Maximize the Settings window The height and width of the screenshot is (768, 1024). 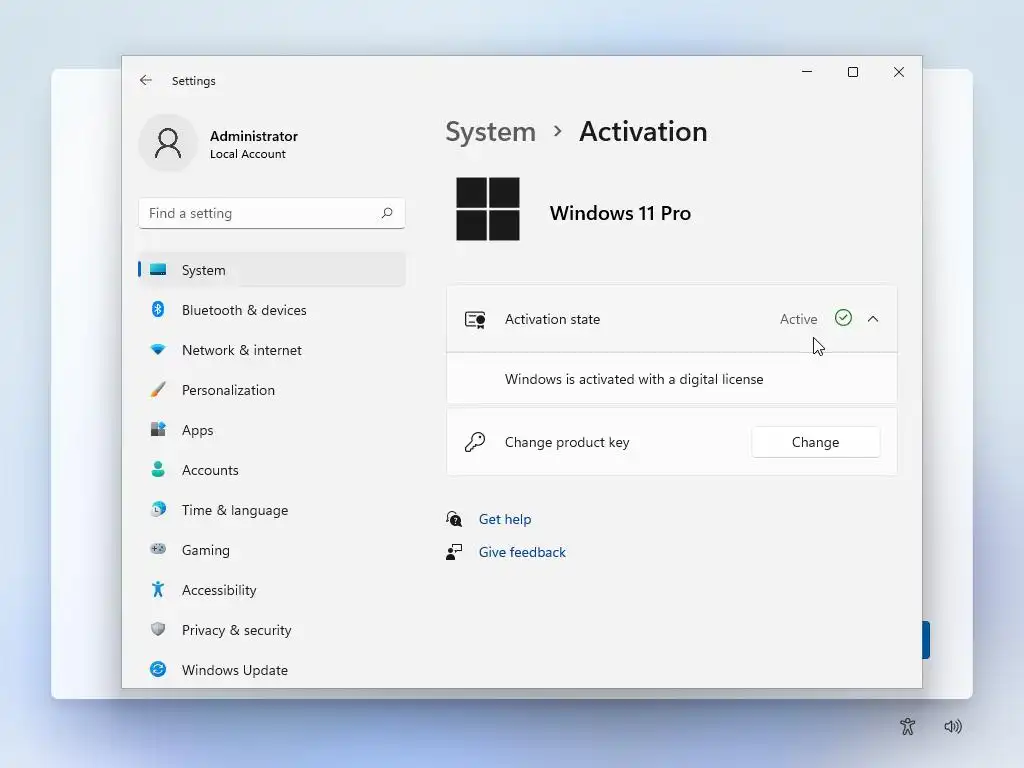(853, 72)
